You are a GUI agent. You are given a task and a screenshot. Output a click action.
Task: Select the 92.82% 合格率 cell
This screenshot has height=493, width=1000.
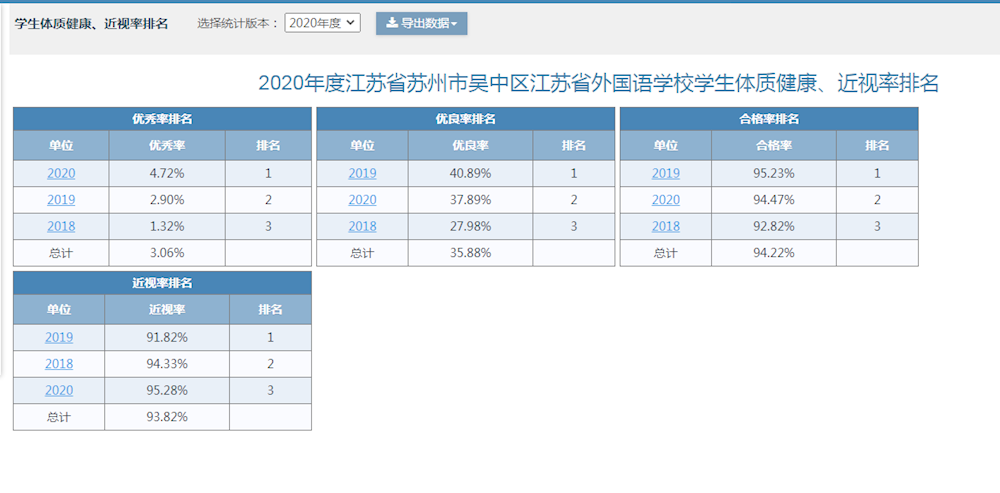774,226
